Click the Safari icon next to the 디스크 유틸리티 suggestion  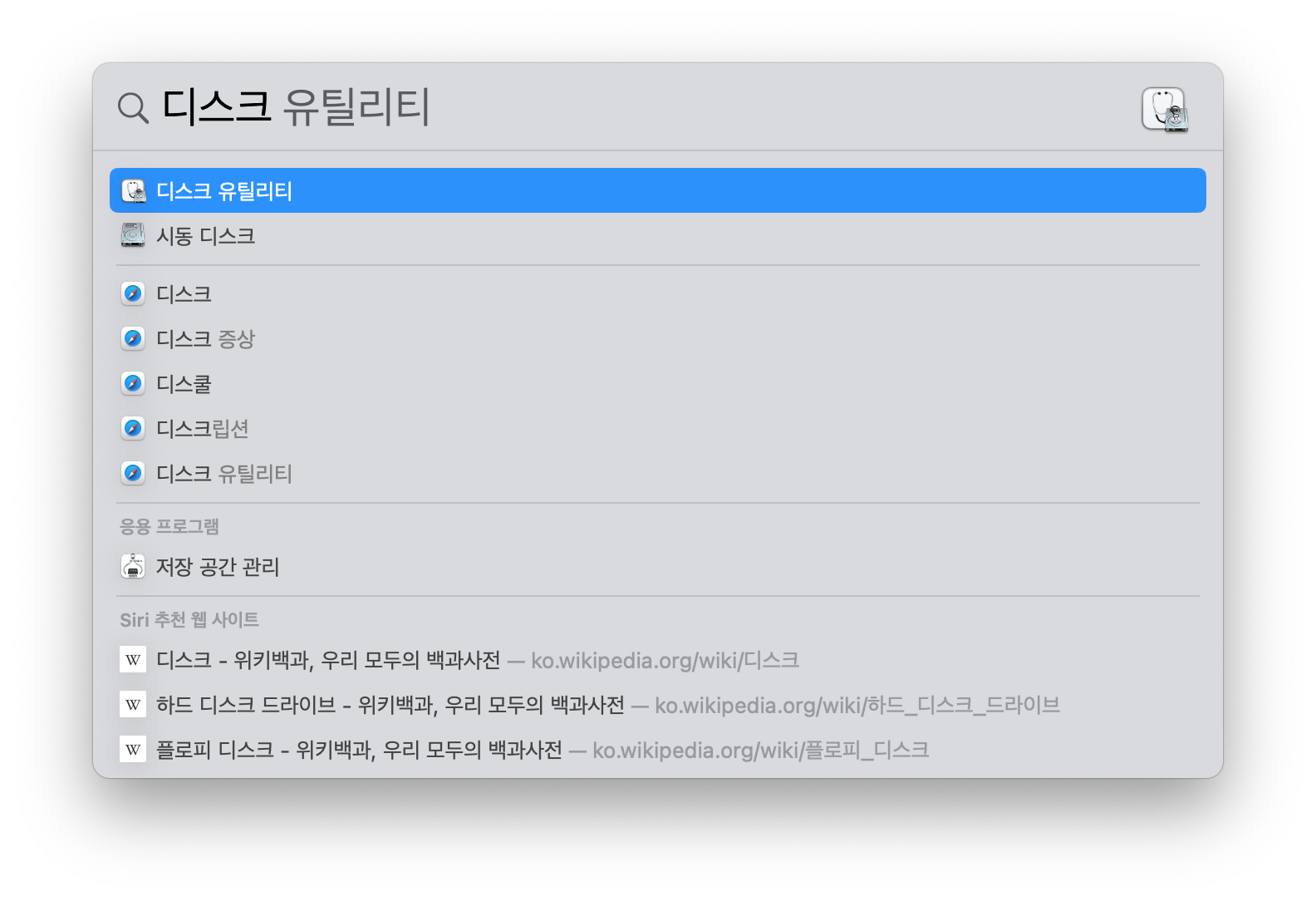133,474
